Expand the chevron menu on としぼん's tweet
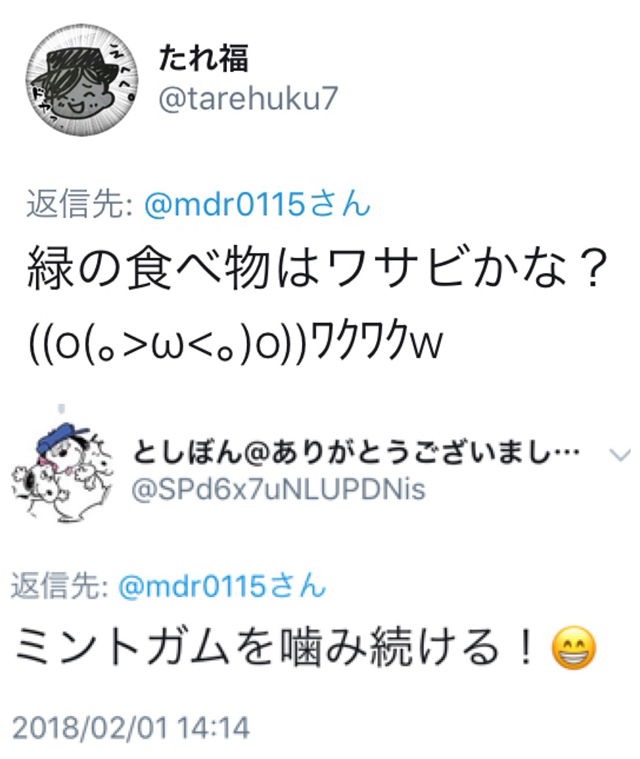 tap(620, 455)
